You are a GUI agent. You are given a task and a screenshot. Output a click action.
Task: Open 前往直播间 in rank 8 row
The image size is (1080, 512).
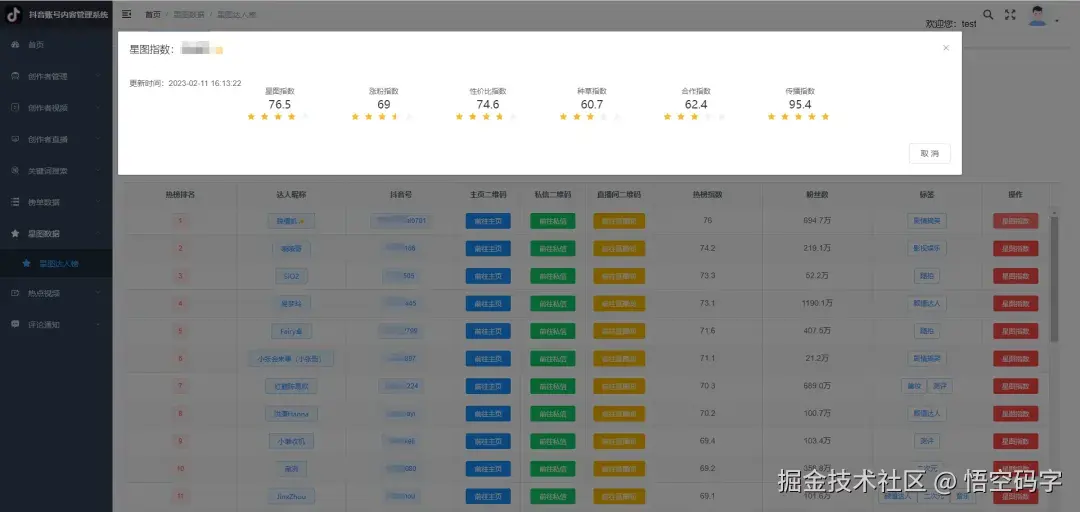(x=619, y=413)
